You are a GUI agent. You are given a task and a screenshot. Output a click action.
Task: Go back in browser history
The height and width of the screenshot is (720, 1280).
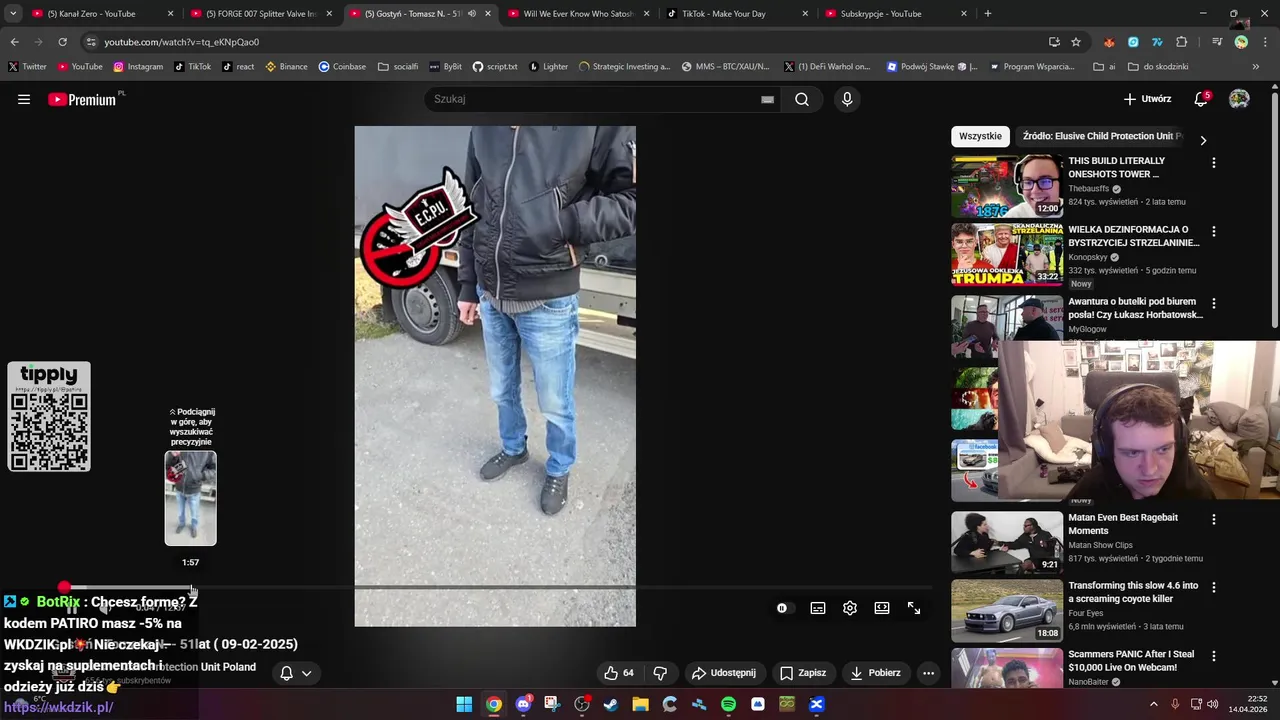(x=14, y=42)
